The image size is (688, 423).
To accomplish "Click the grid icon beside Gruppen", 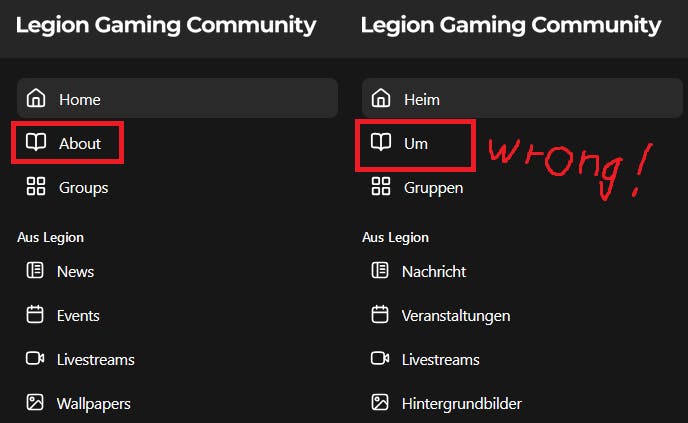I will click(381, 186).
